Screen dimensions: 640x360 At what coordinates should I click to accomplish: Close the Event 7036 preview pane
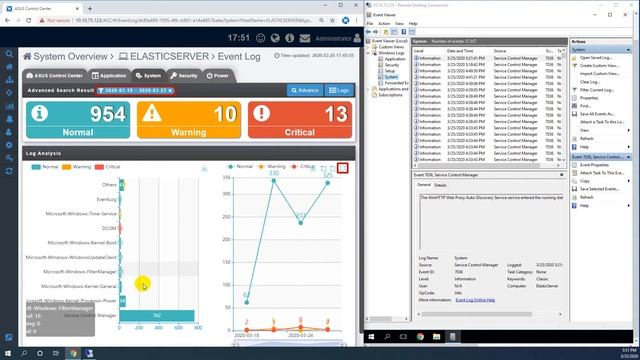(562, 175)
